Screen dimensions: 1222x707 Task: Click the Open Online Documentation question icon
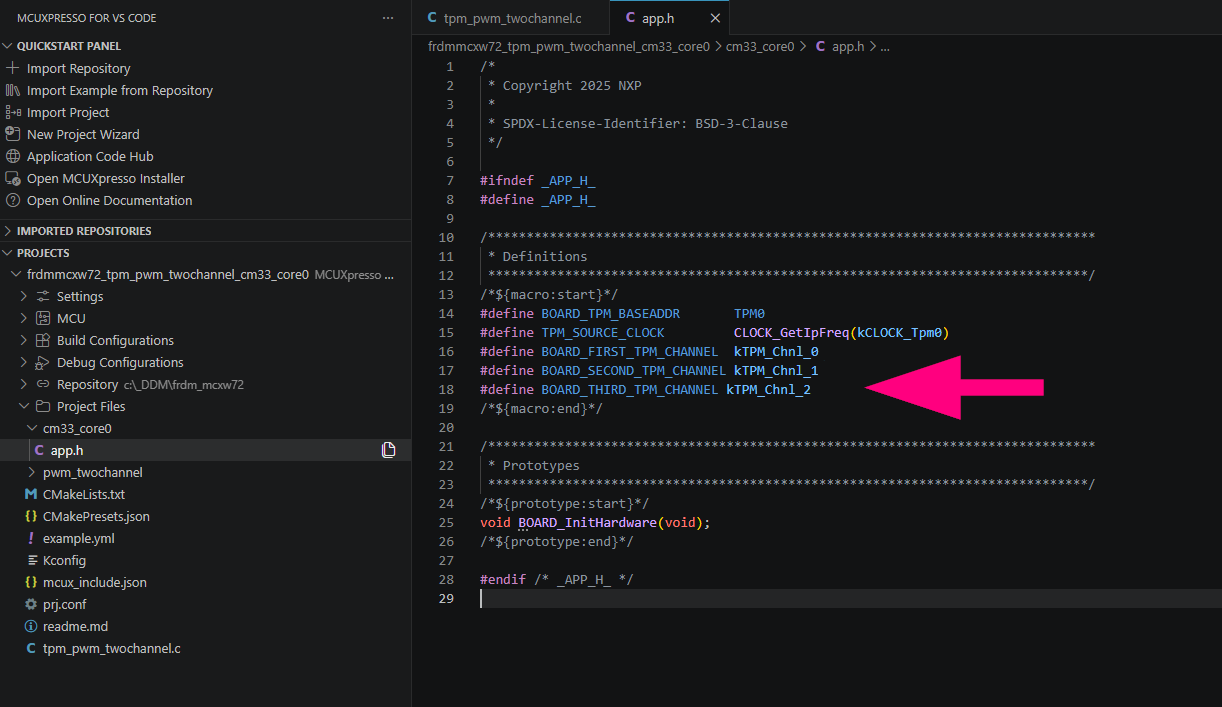coord(13,200)
